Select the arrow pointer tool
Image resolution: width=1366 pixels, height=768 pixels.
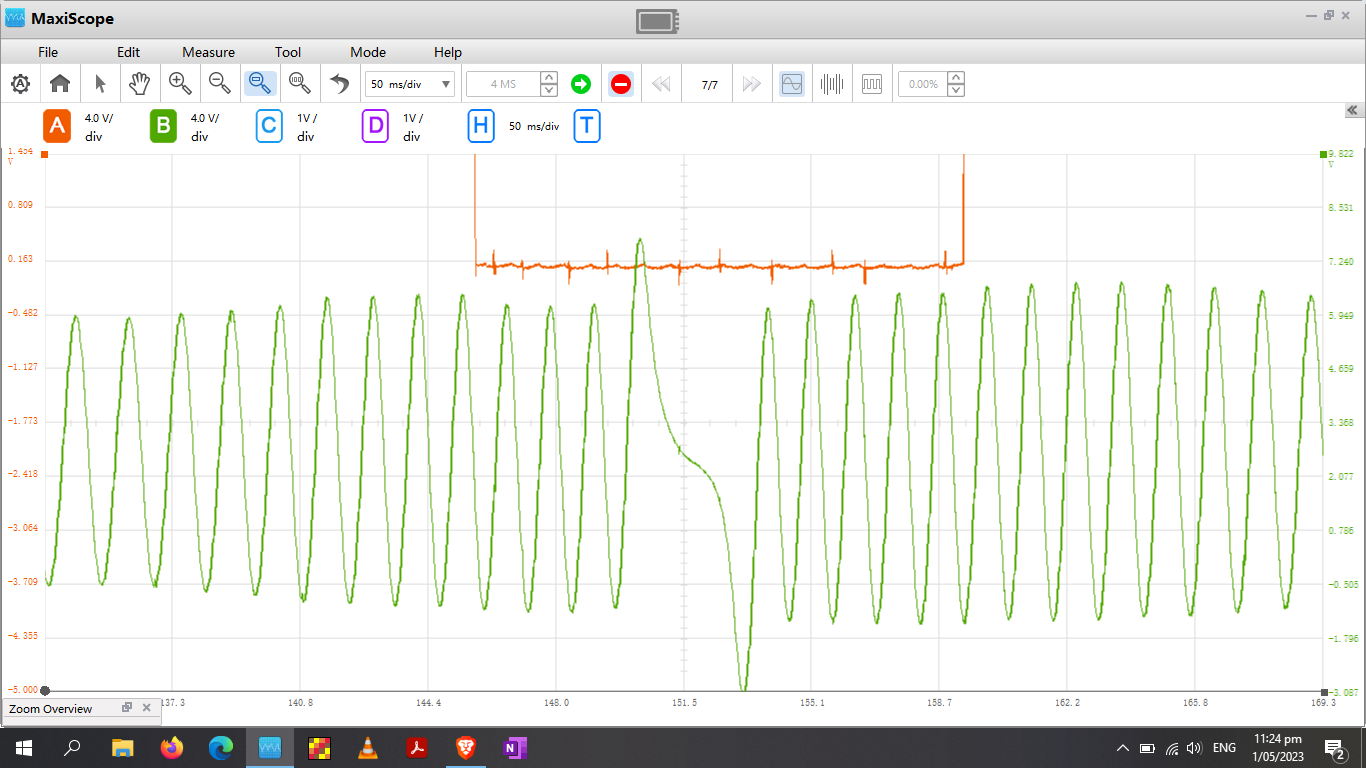coord(100,84)
